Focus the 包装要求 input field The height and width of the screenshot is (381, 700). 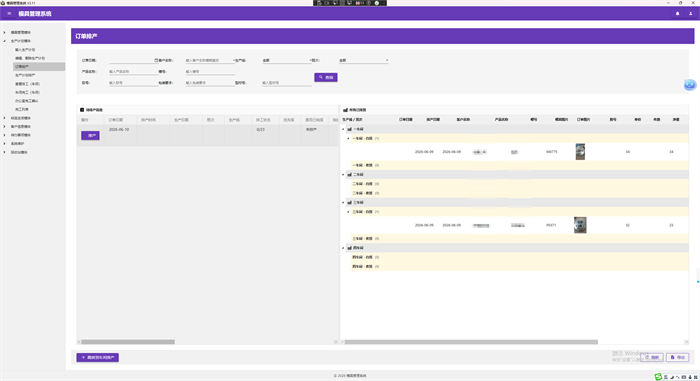tap(210, 83)
